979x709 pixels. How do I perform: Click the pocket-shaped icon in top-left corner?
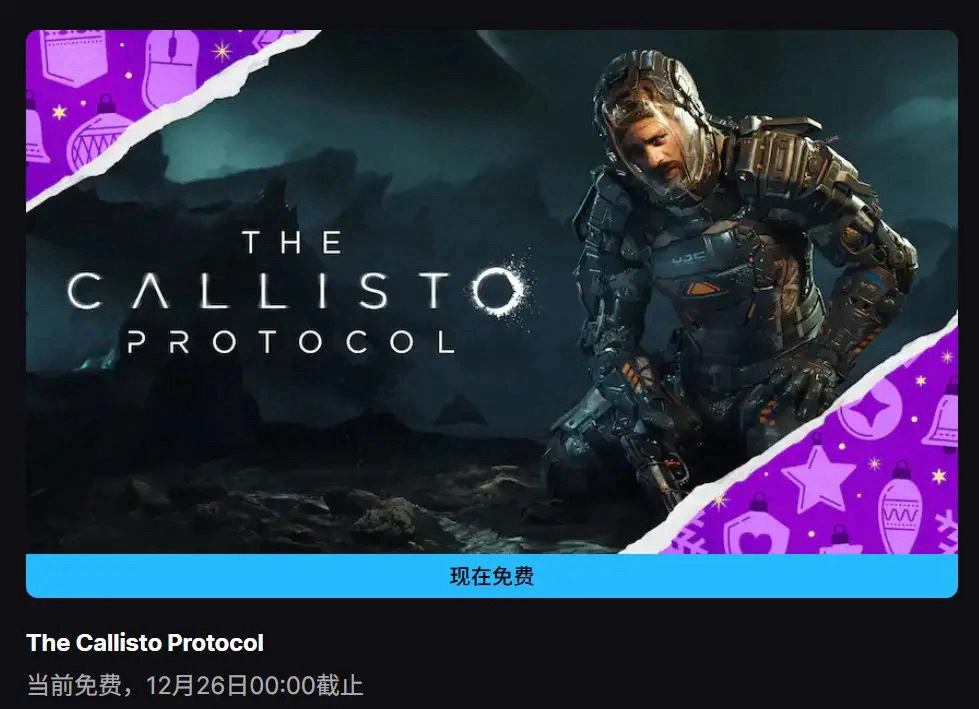(x=74, y=57)
